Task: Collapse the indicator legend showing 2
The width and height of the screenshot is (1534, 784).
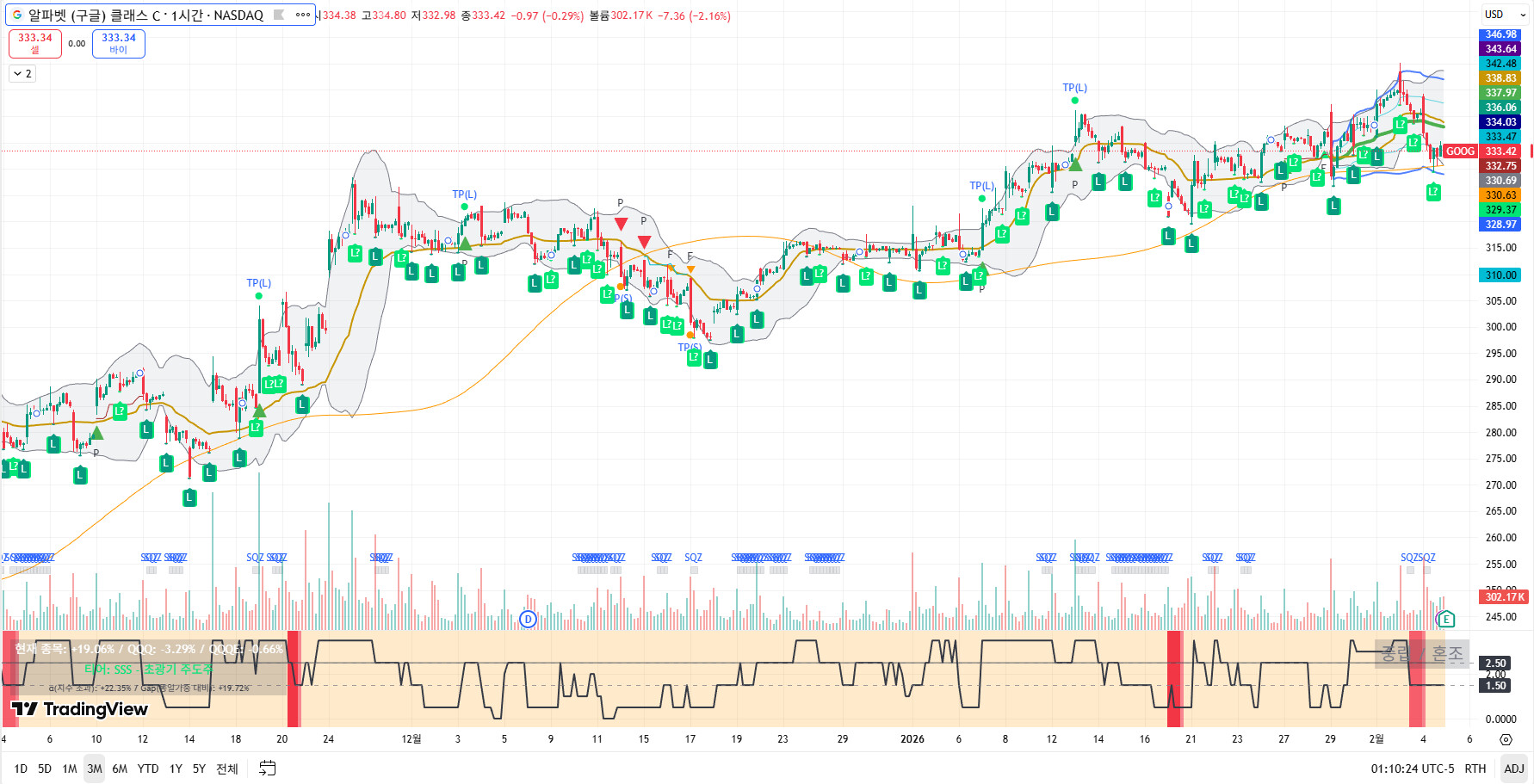Action: click(x=22, y=74)
